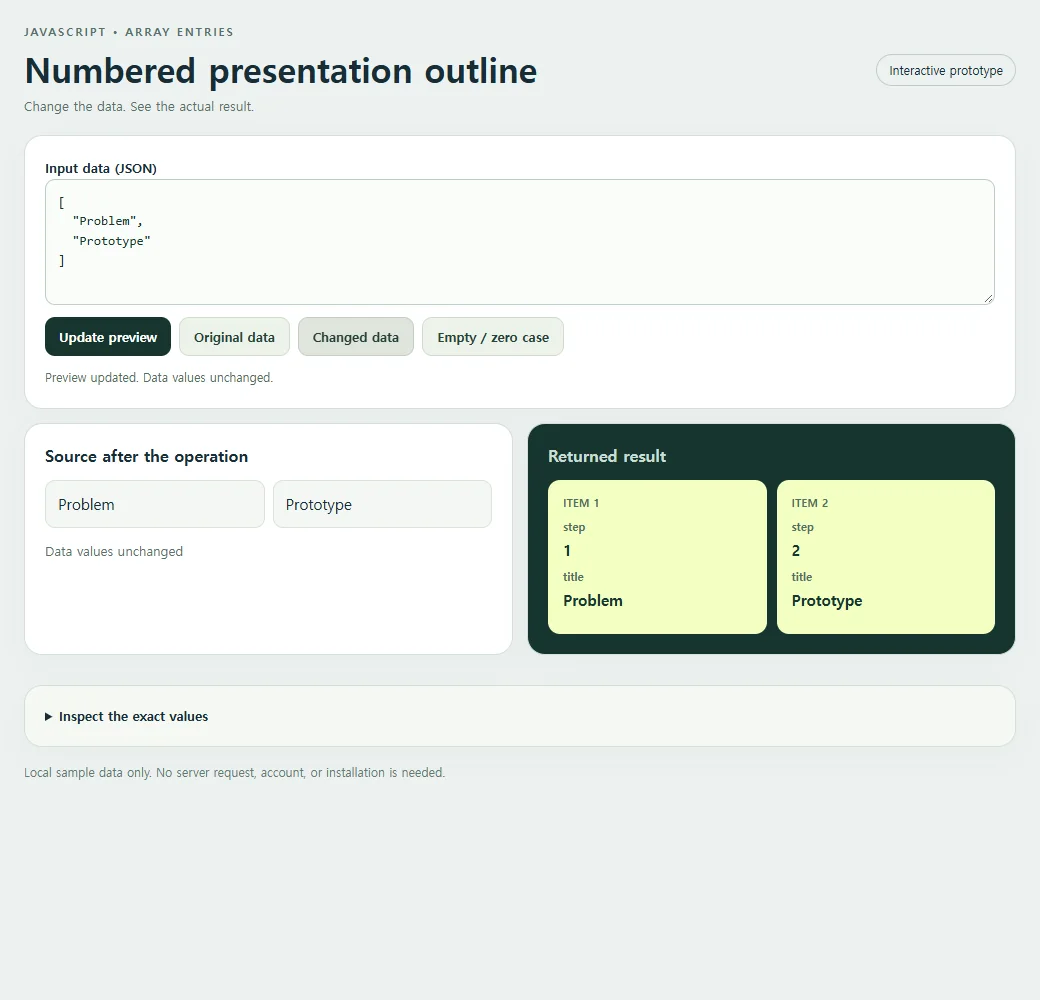Click the 'Change the data. See the actual result.' subtitle
Image resolution: width=1040 pixels, height=1000 pixels.
pos(139,106)
